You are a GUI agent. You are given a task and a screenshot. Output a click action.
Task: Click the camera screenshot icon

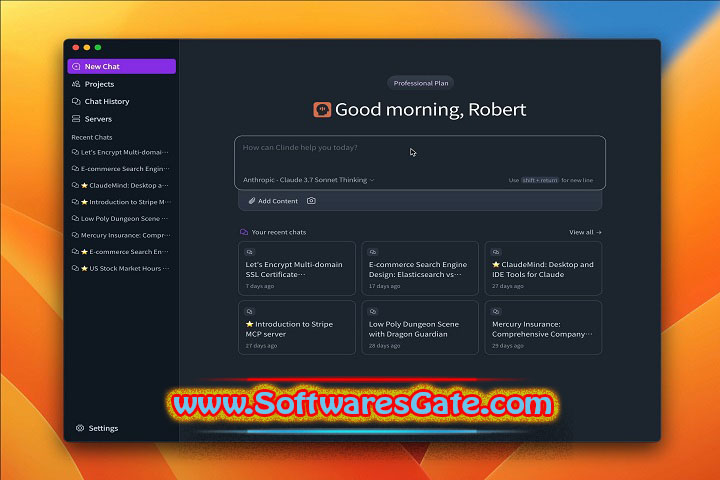click(x=311, y=201)
